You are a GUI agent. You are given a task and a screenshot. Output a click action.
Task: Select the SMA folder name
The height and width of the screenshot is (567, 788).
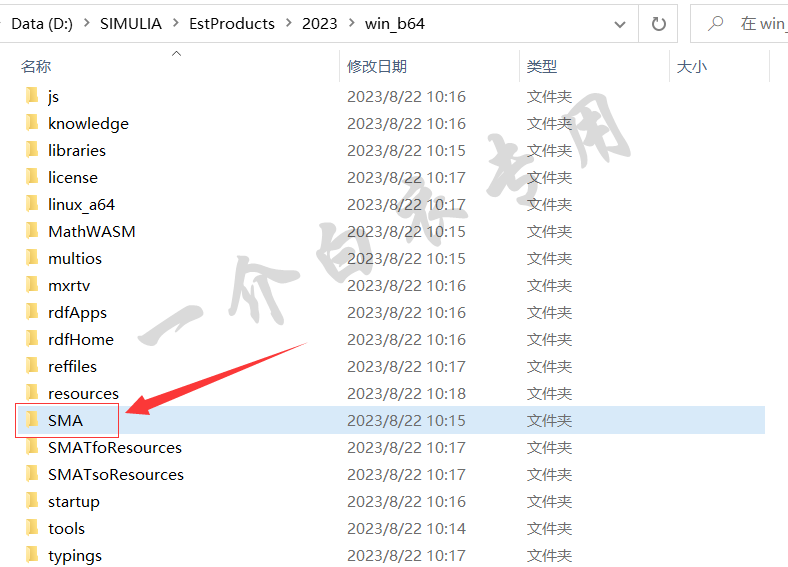click(65, 421)
